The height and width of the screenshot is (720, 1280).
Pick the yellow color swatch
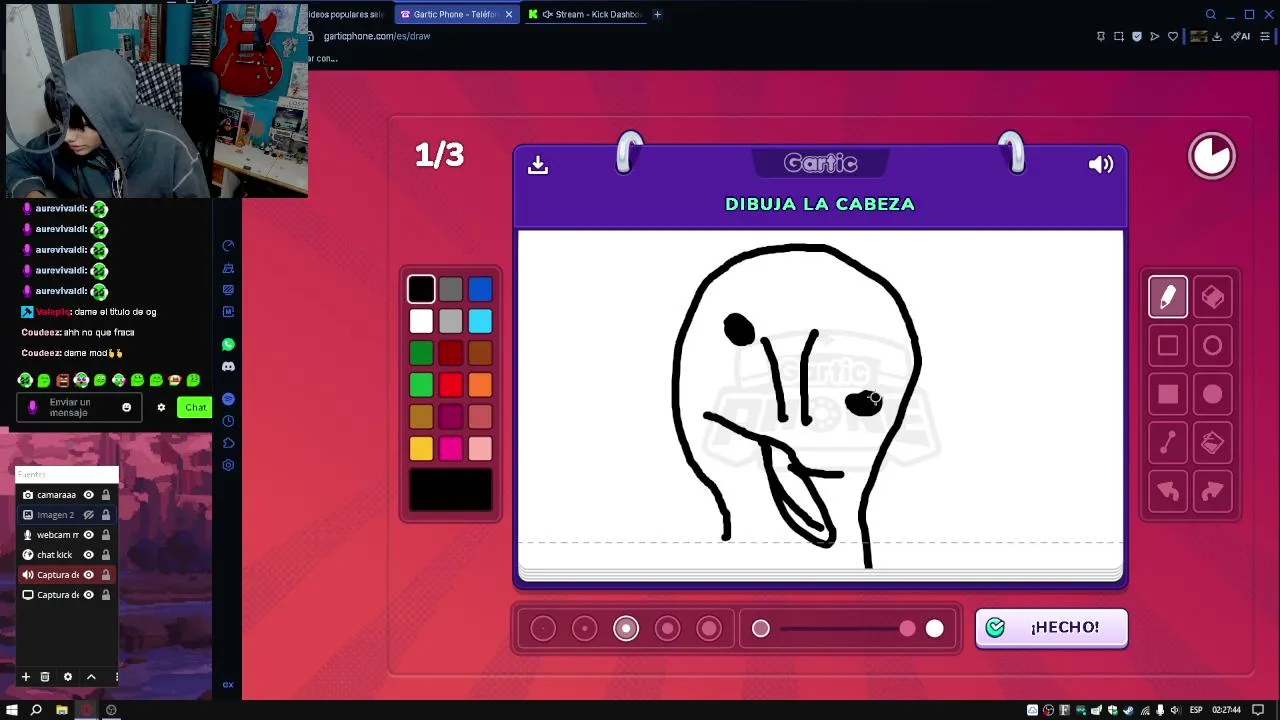pyautogui.click(x=421, y=449)
